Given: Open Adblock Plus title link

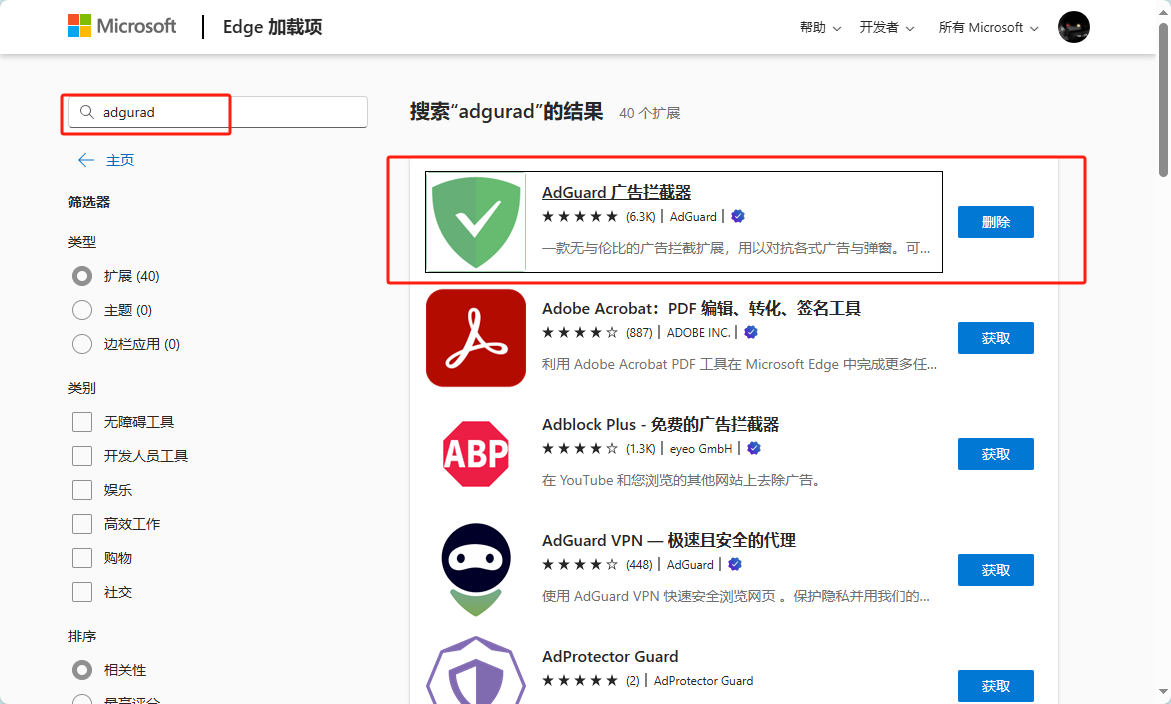Looking at the screenshot, I should click(660, 424).
